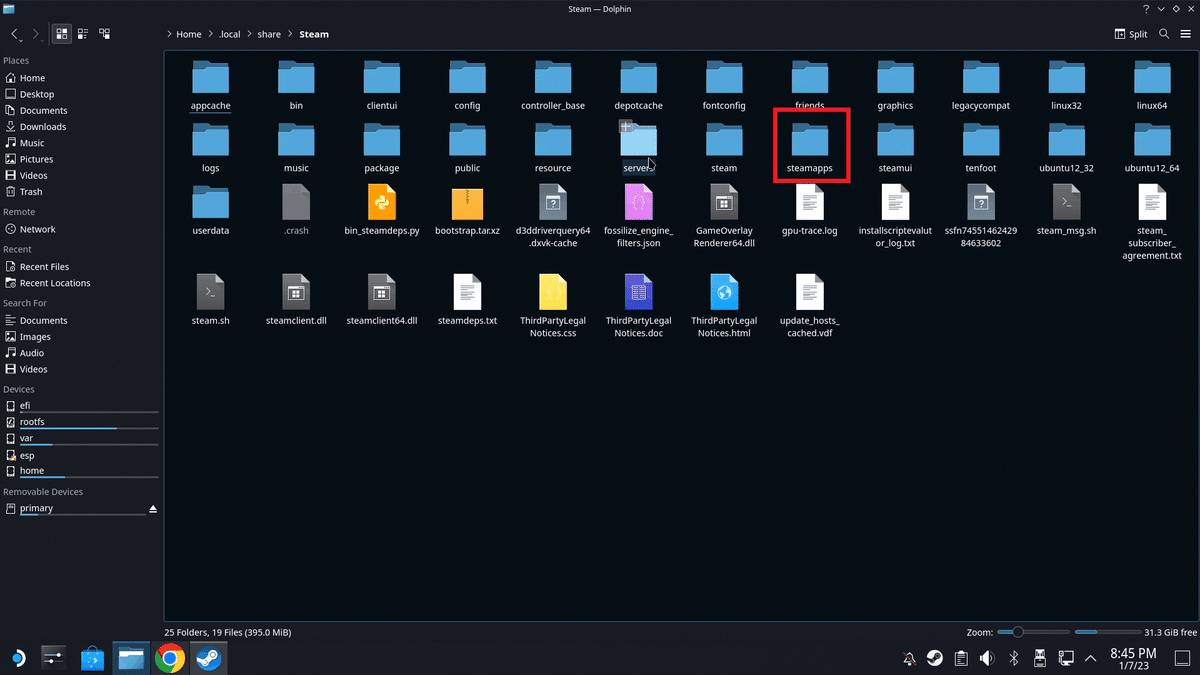The height and width of the screenshot is (675, 1200).
Task: Click the 31.3 GiB free space bar
Action: (1107, 632)
